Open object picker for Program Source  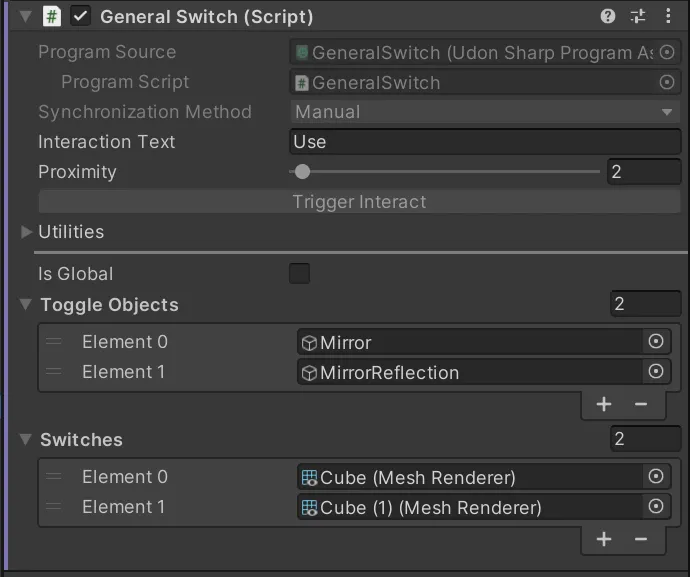point(667,52)
